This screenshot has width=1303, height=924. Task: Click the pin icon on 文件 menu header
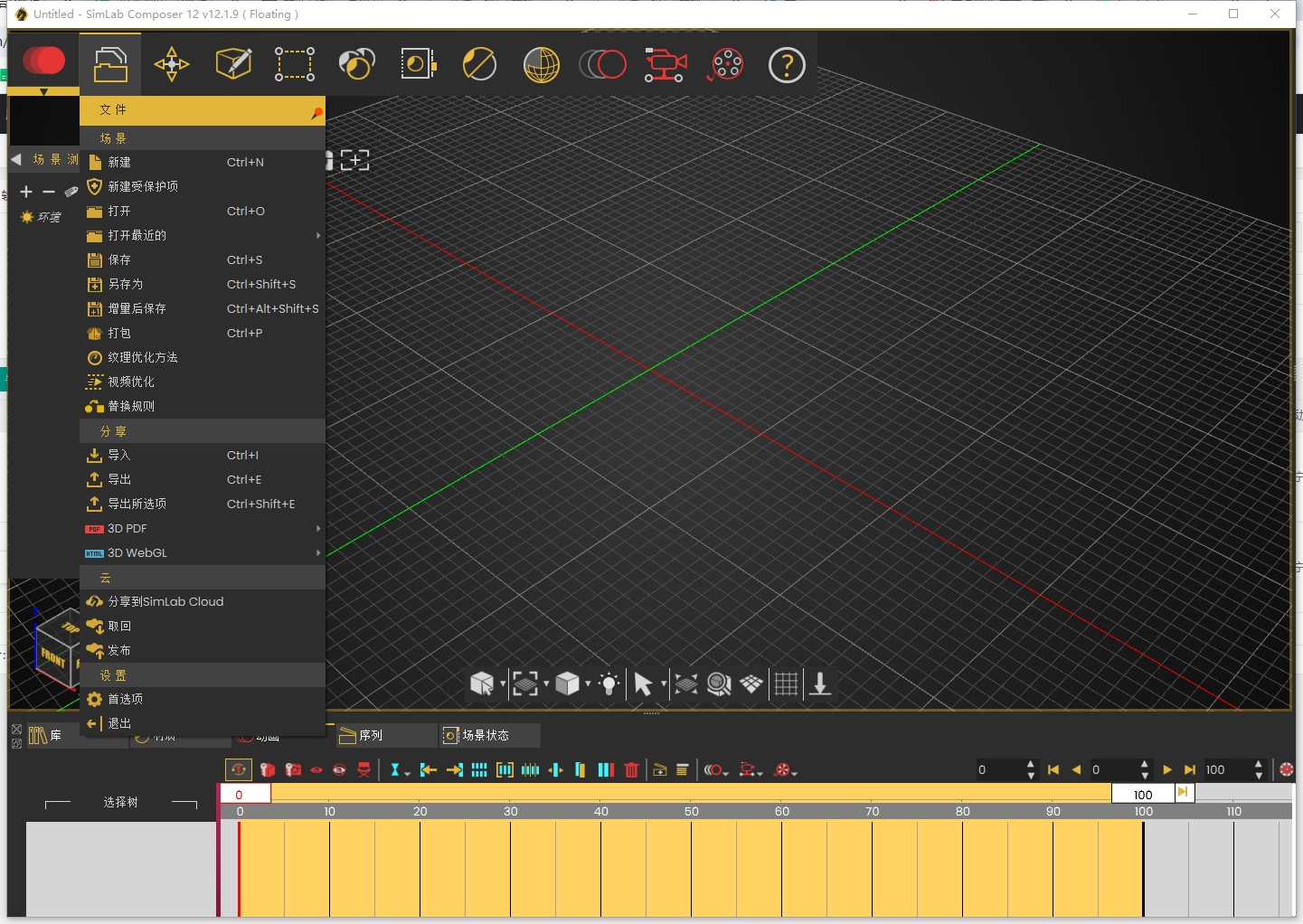point(316,113)
